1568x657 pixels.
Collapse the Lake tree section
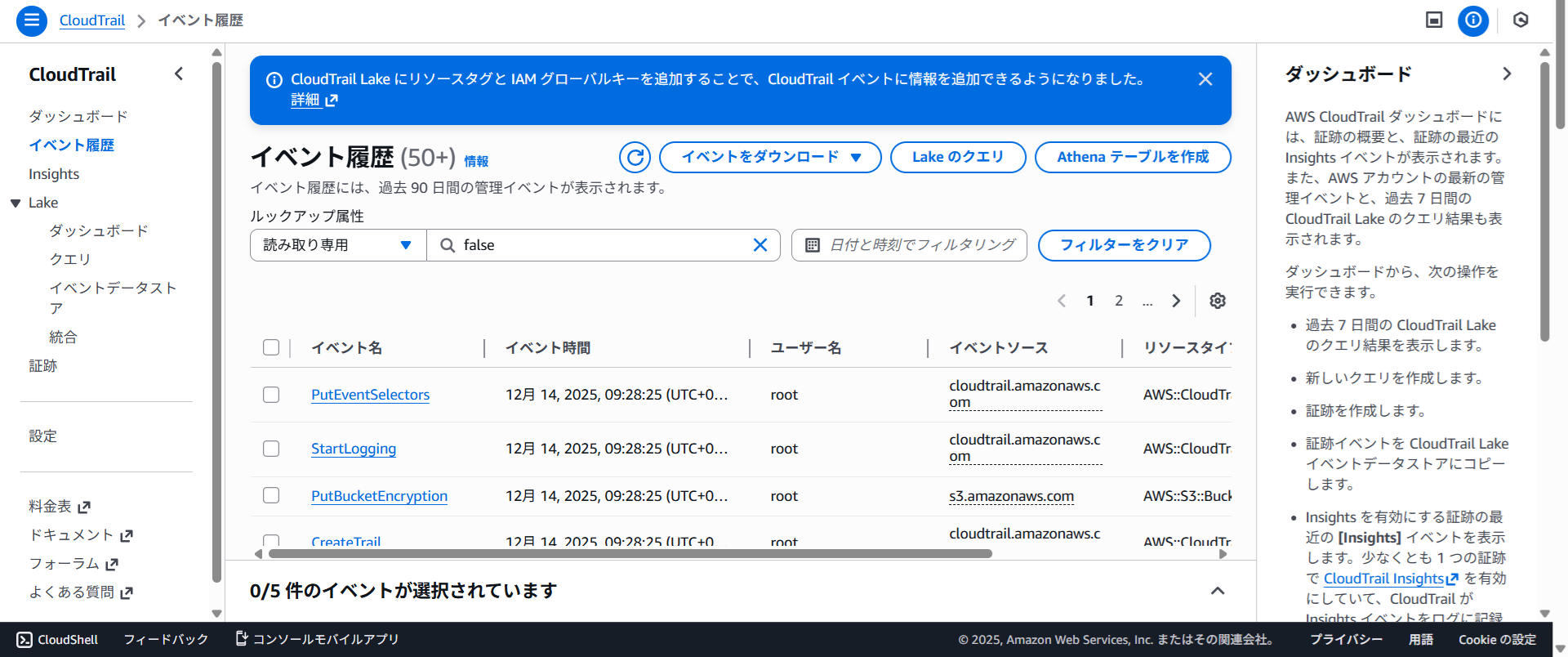(x=16, y=203)
